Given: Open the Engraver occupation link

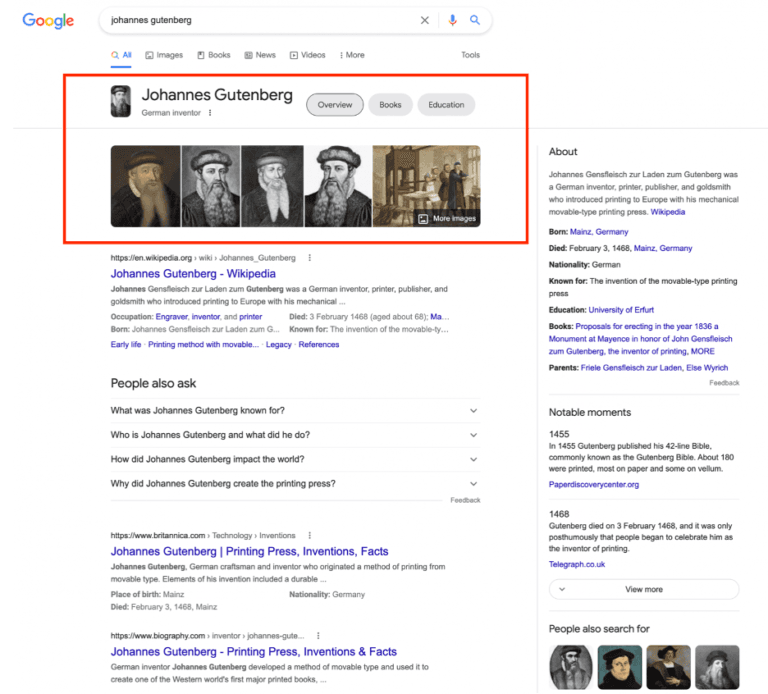Looking at the screenshot, I should coord(171,316).
